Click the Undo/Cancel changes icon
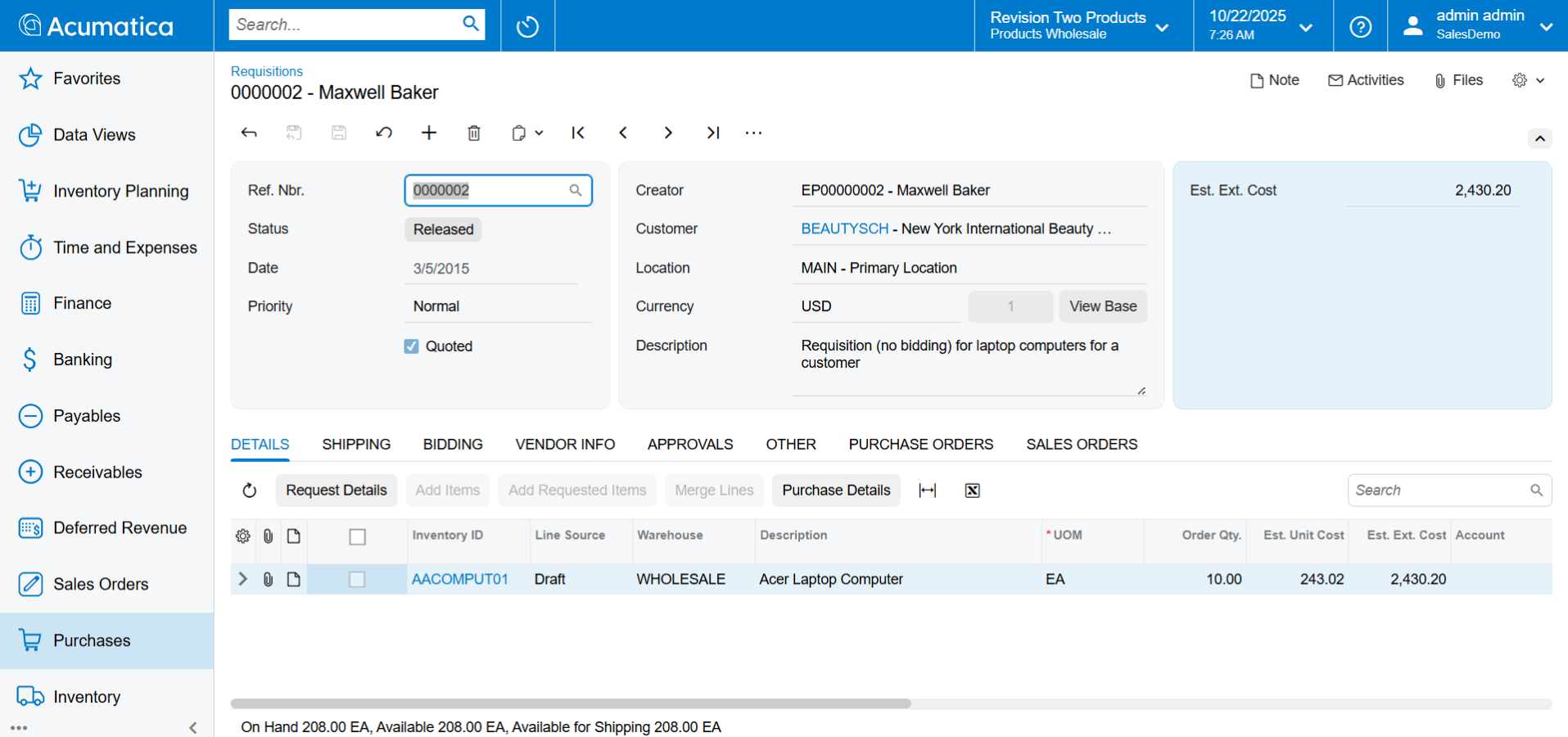Image resolution: width=1568 pixels, height=737 pixels. tap(383, 133)
